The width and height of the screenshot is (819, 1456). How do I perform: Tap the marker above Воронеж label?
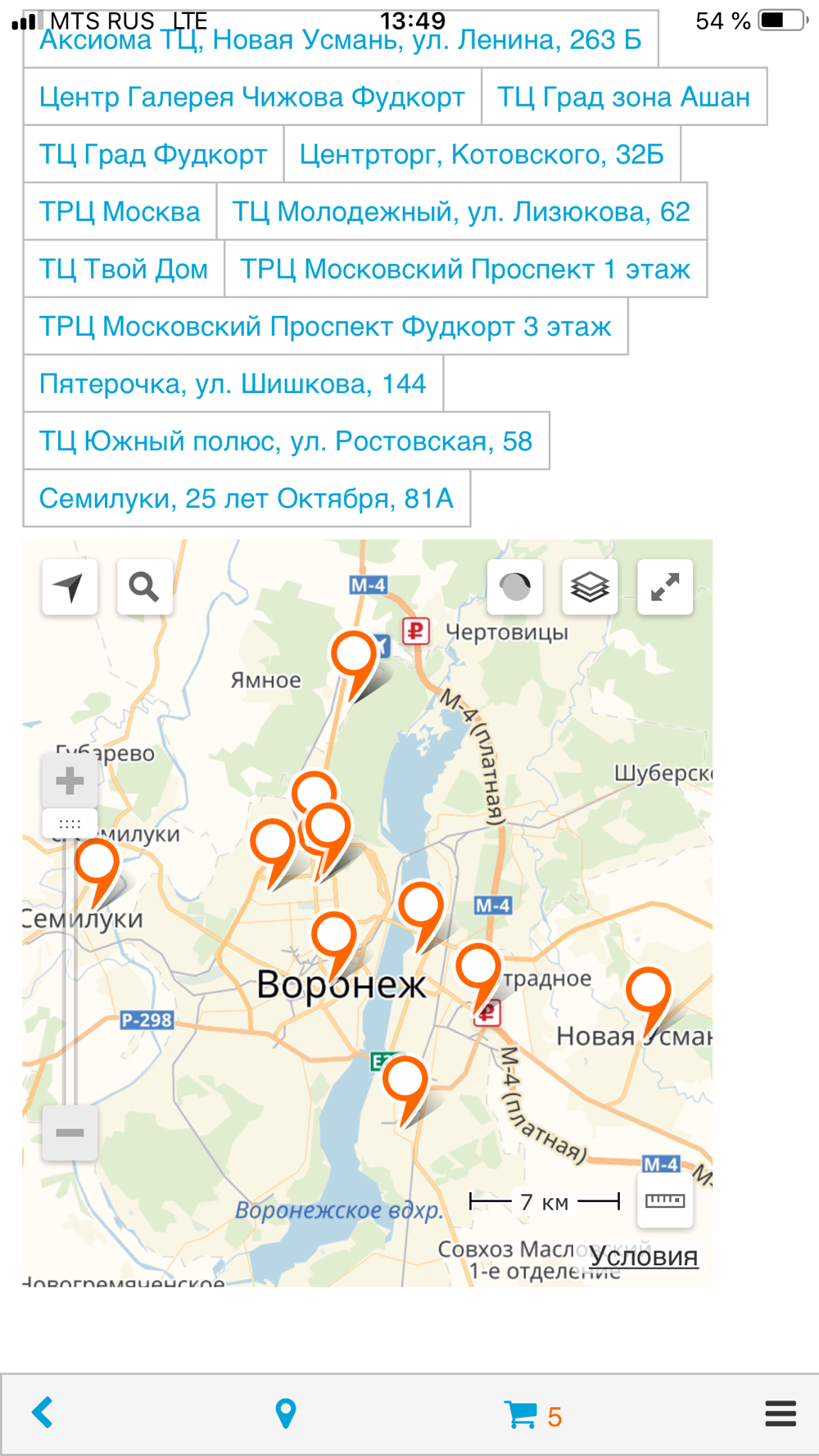click(334, 935)
